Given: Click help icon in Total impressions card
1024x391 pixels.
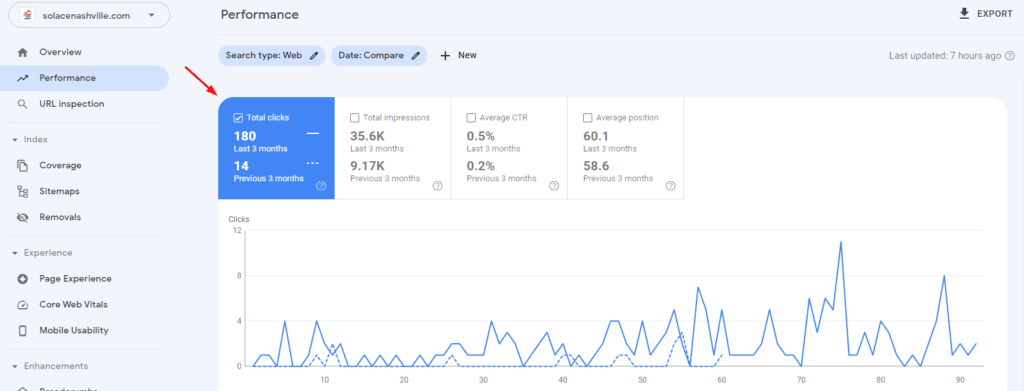Looking at the screenshot, I should click(x=438, y=186).
